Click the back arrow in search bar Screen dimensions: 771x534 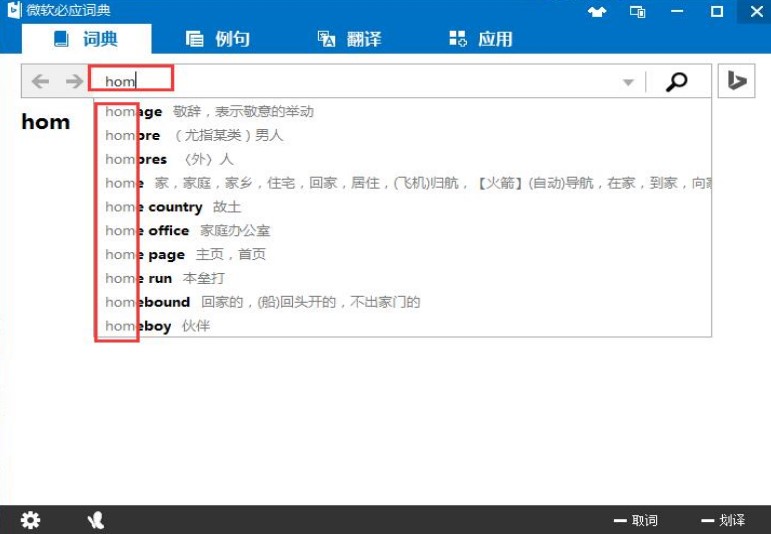[40, 81]
